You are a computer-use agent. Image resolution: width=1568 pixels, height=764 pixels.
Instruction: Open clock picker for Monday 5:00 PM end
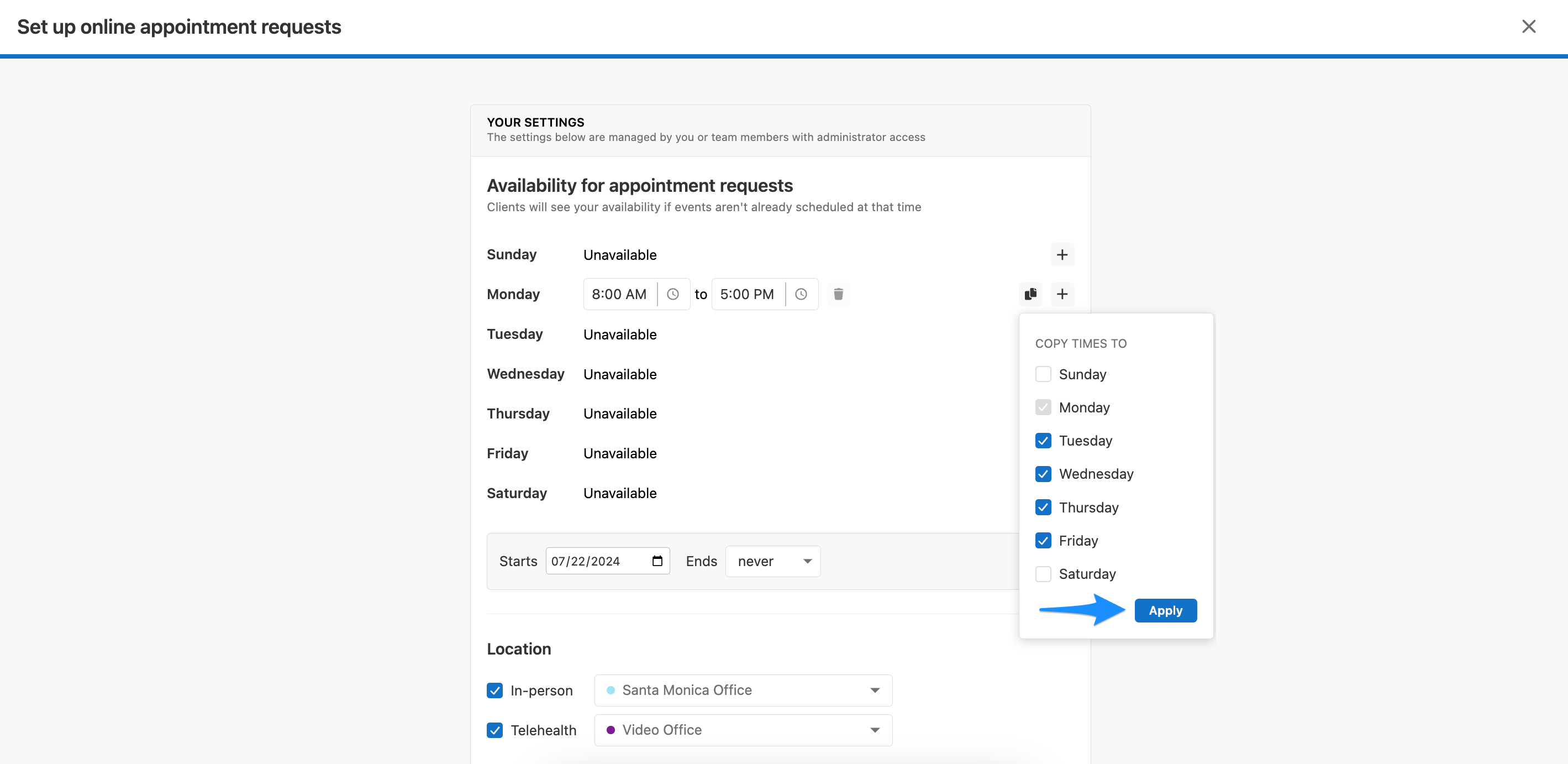point(801,294)
